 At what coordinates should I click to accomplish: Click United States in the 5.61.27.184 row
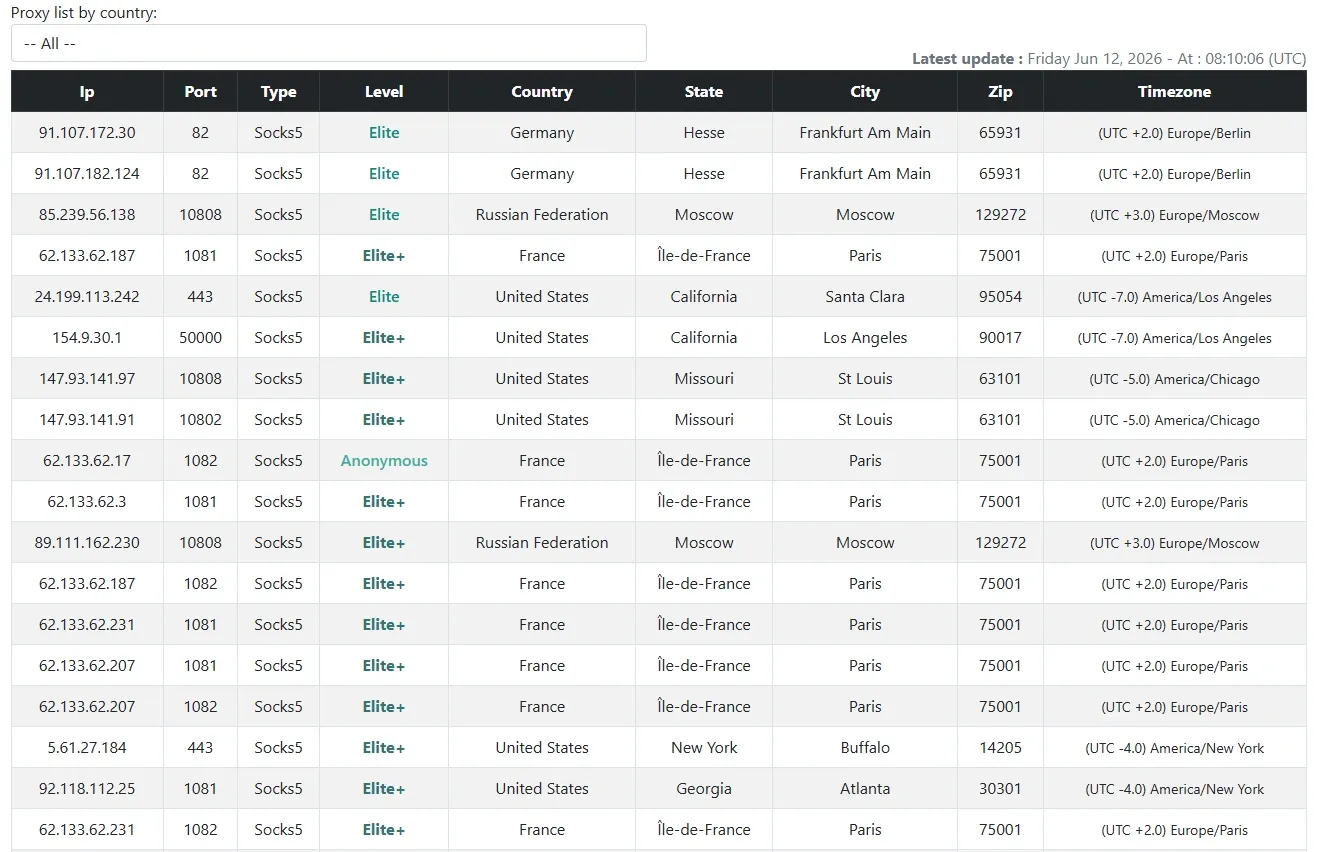tap(542, 748)
